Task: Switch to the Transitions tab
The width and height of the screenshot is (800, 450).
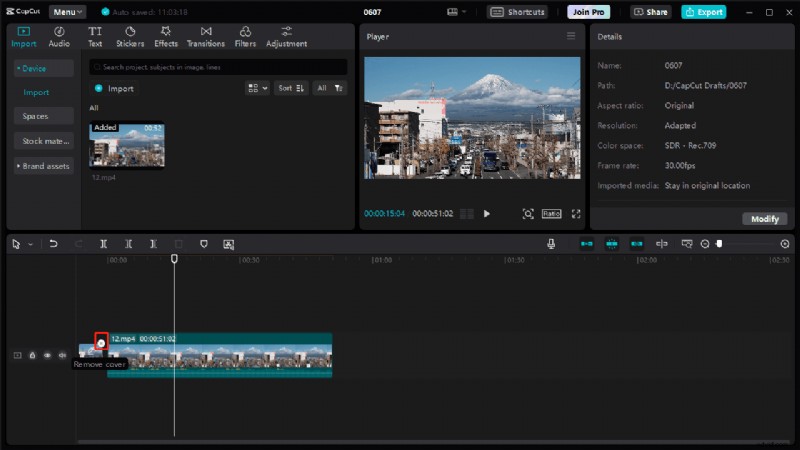Action: pyautogui.click(x=206, y=37)
